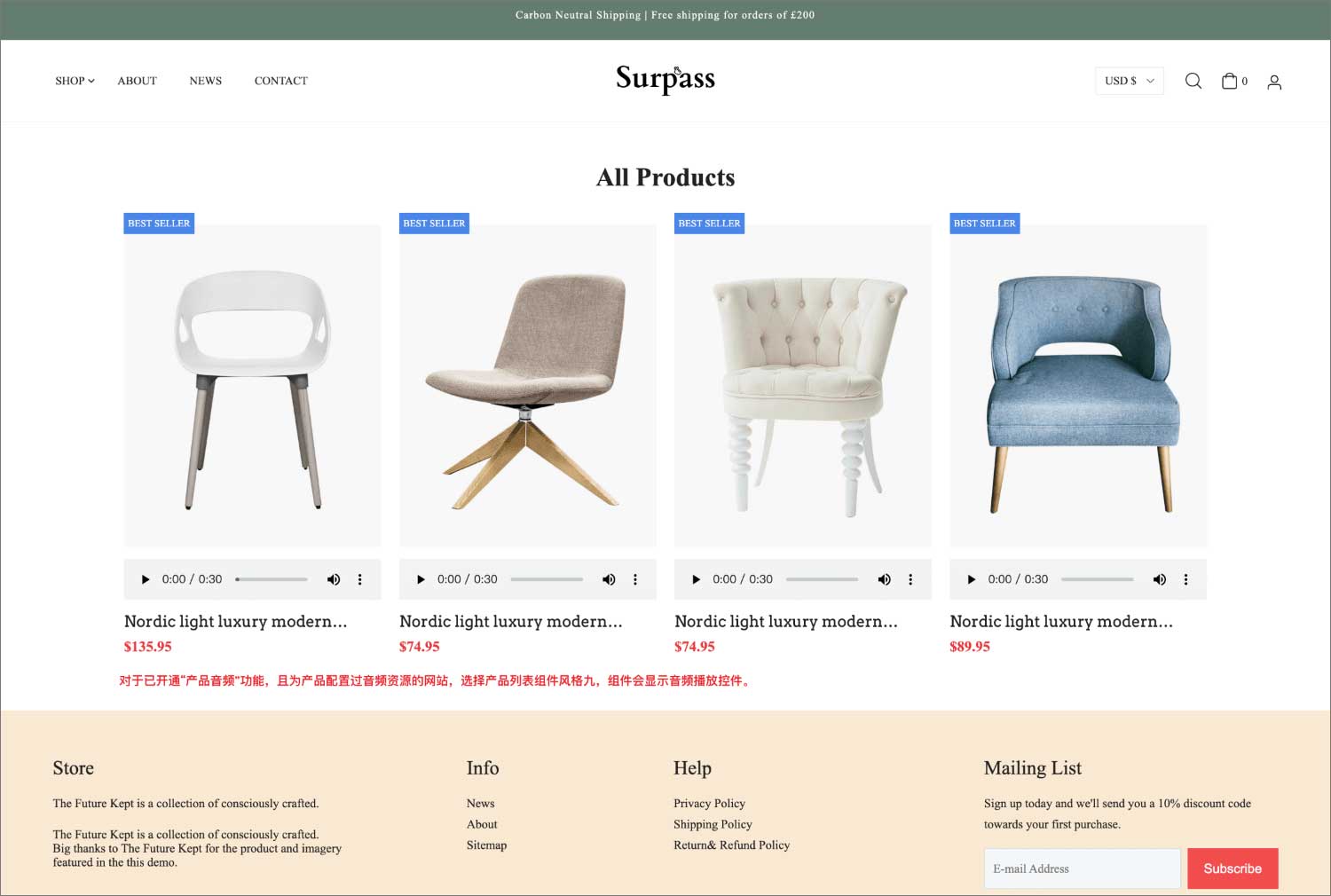Mute audio under the blue armchair
The height and width of the screenshot is (896, 1331).
click(x=1159, y=579)
